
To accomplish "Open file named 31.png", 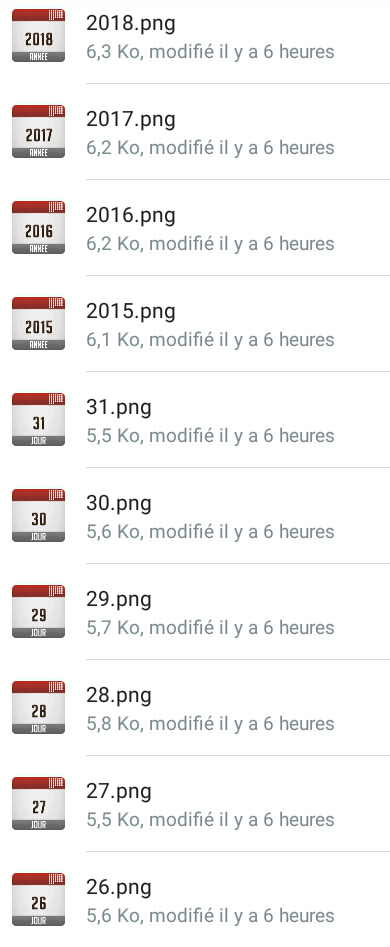I will click(x=119, y=408).
